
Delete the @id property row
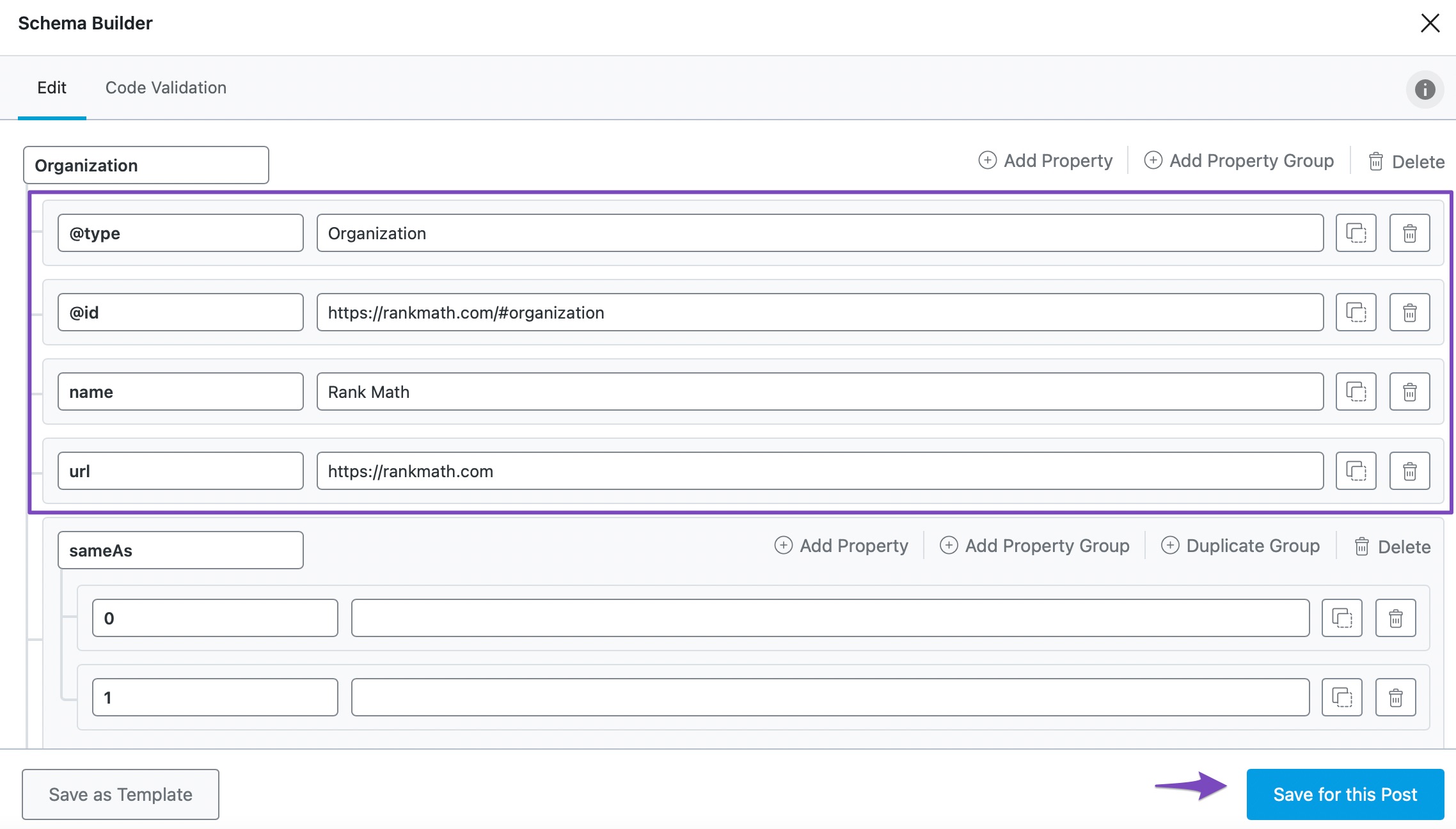[1409, 312]
